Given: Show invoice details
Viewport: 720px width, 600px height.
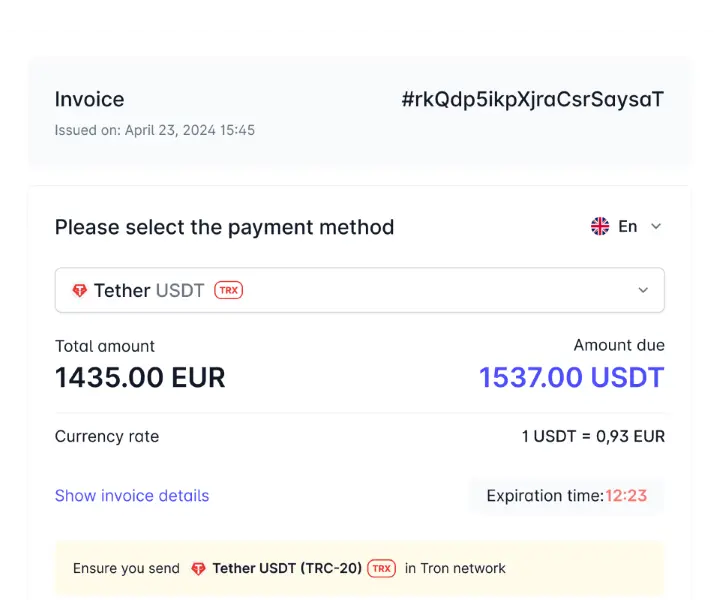Looking at the screenshot, I should coord(132,495).
